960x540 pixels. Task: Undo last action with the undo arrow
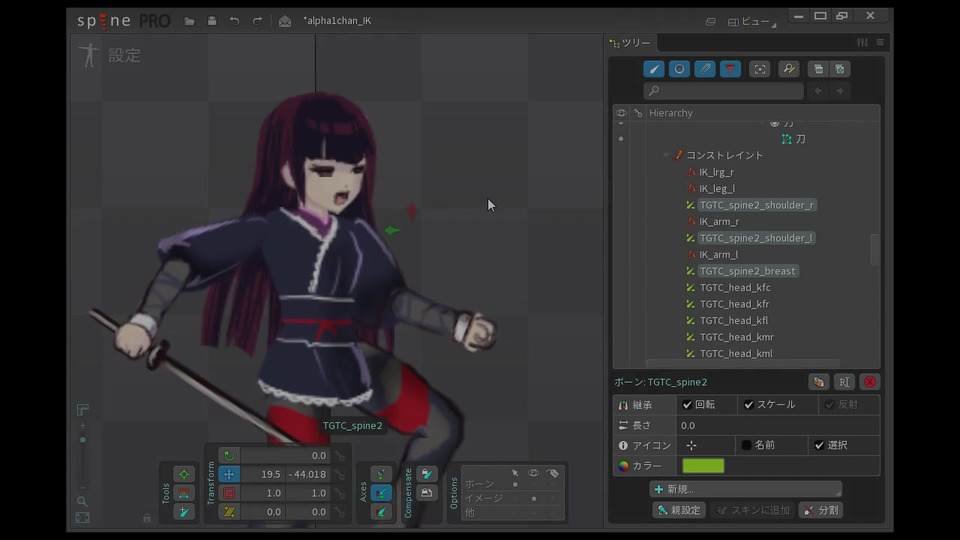[x=234, y=21]
